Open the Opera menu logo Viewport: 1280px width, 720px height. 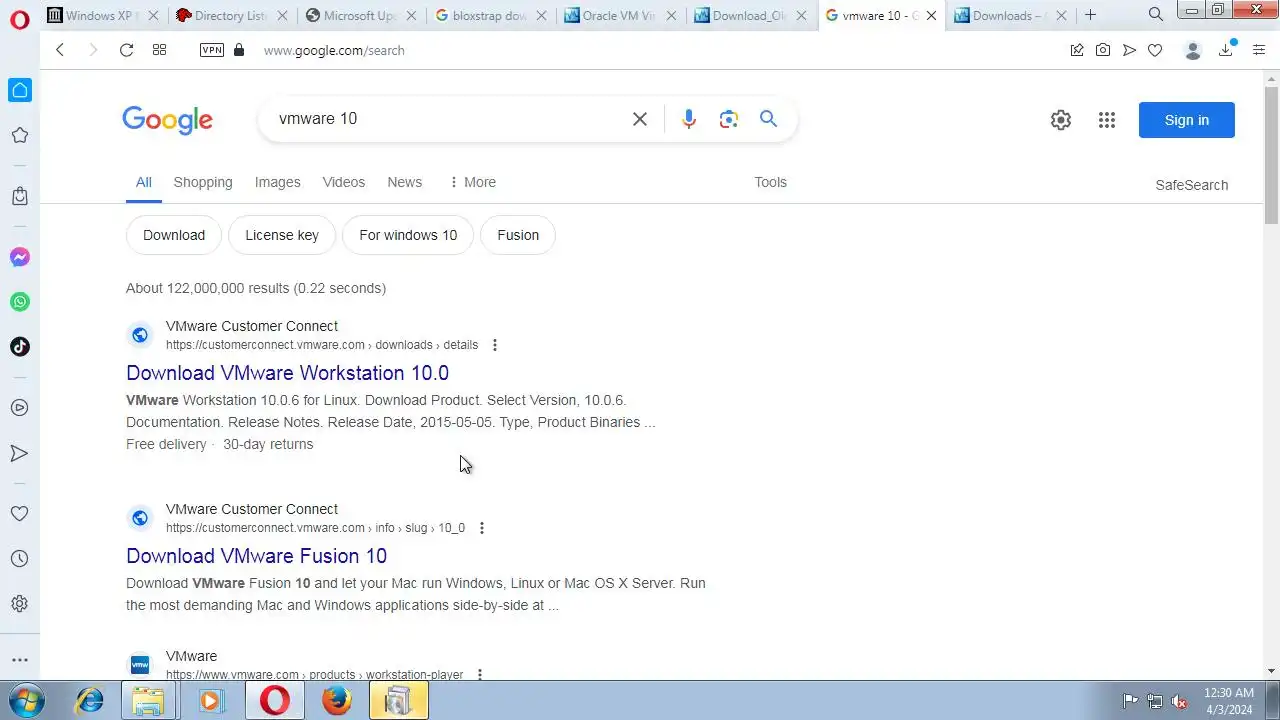point(19,17)
